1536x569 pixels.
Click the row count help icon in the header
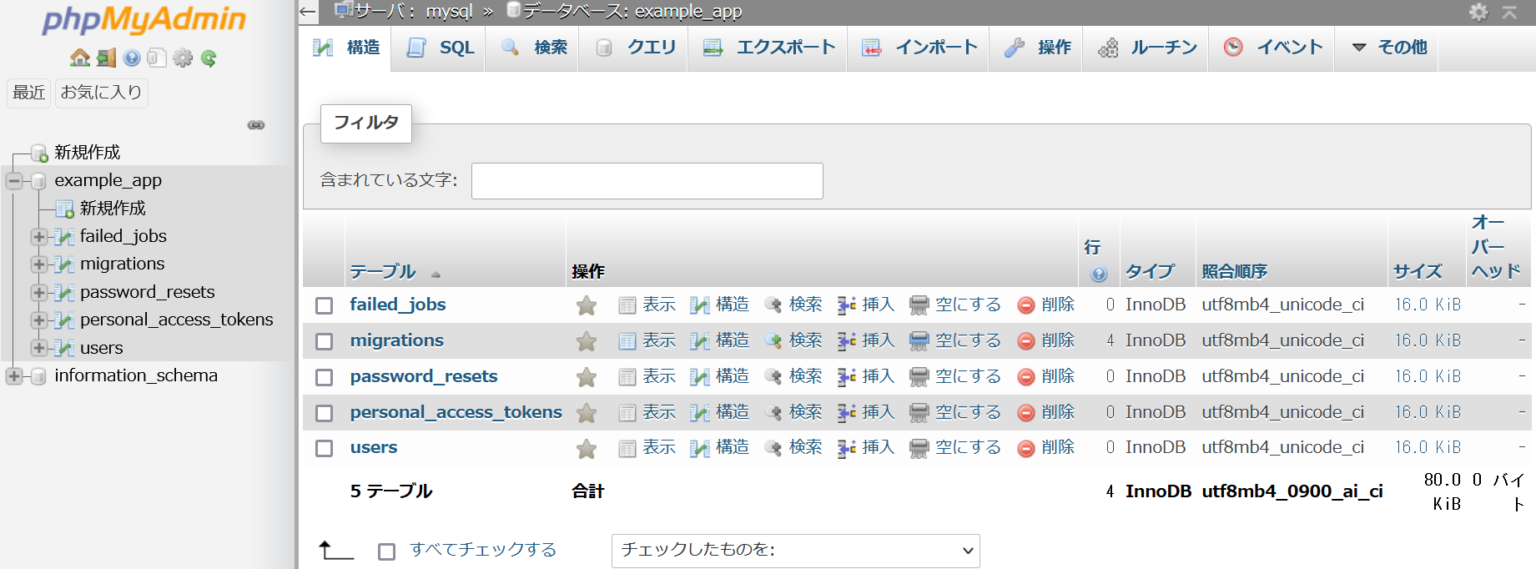coord(1099,274)
